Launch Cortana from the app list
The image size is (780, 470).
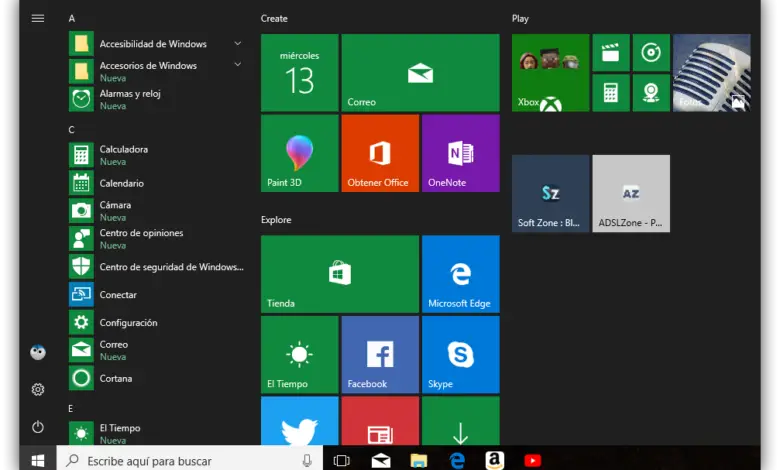point(156,378)
